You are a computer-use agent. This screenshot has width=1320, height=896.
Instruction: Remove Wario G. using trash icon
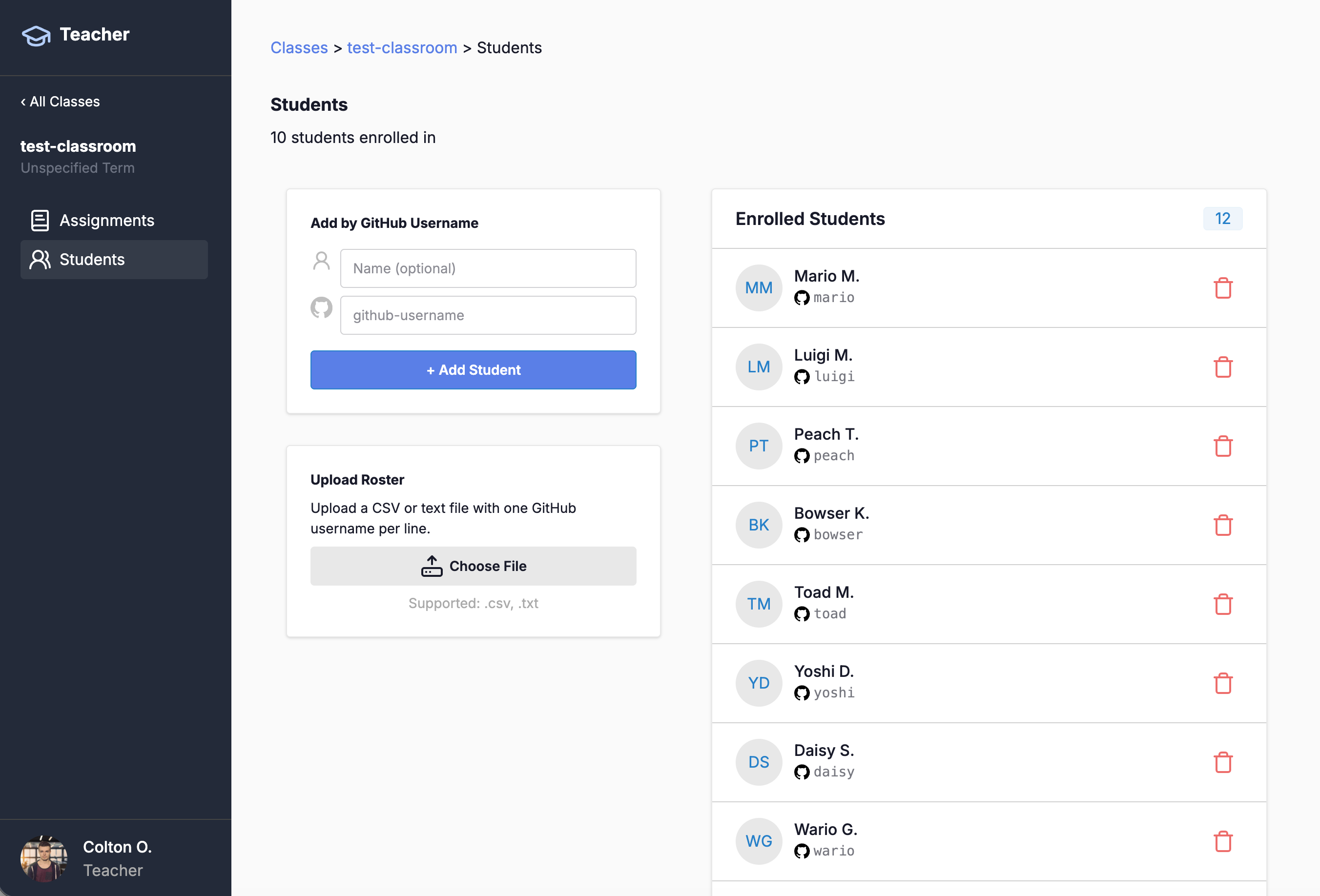point(1223,841)
